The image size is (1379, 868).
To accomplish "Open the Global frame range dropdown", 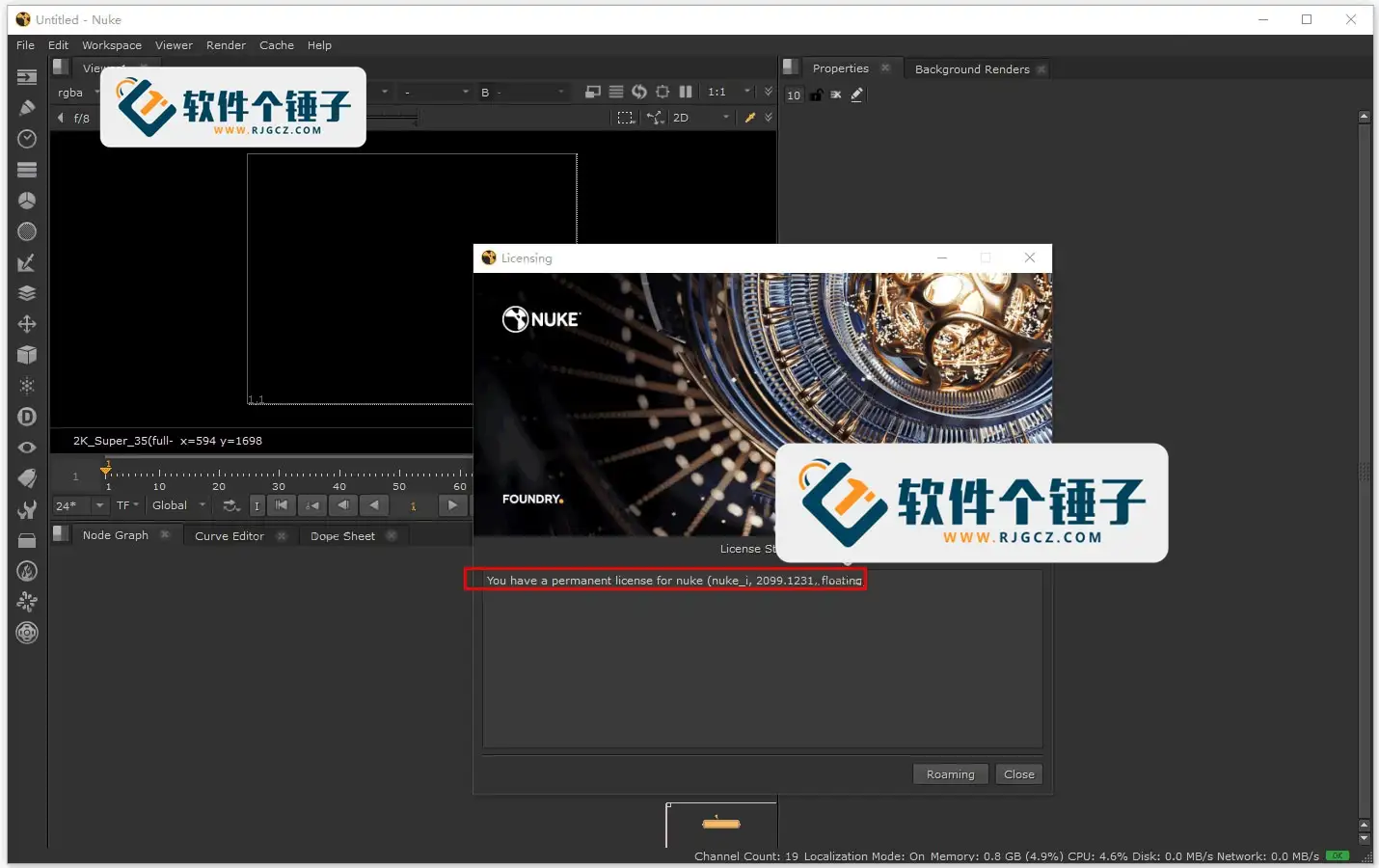I will [179, 505].
